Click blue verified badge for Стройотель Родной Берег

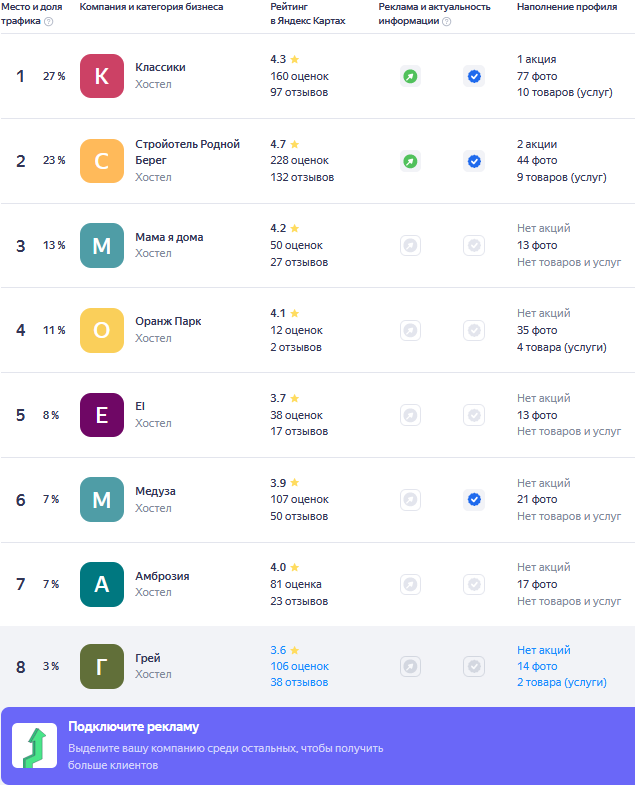(x=474, y=161)
